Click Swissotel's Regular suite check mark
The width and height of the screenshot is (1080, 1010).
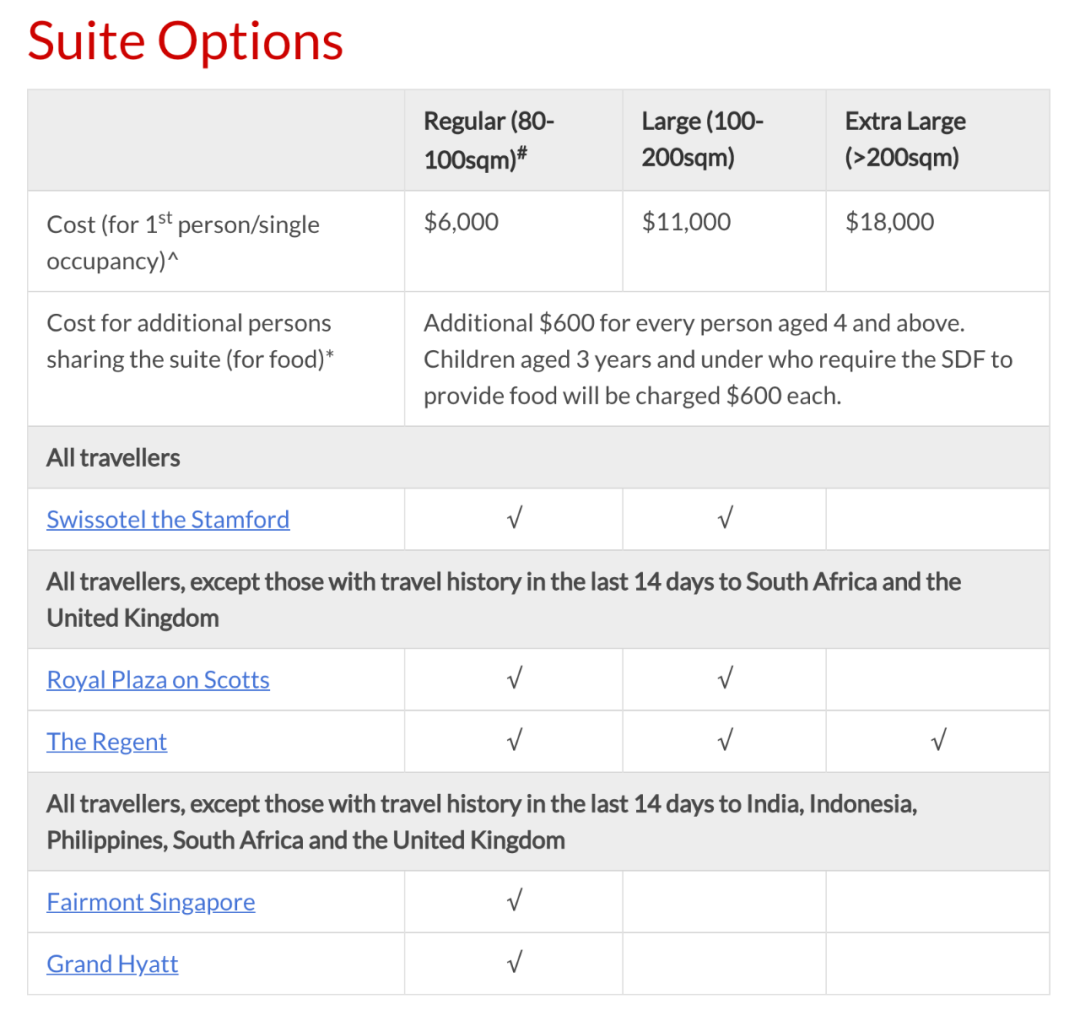tap(514, 520)
